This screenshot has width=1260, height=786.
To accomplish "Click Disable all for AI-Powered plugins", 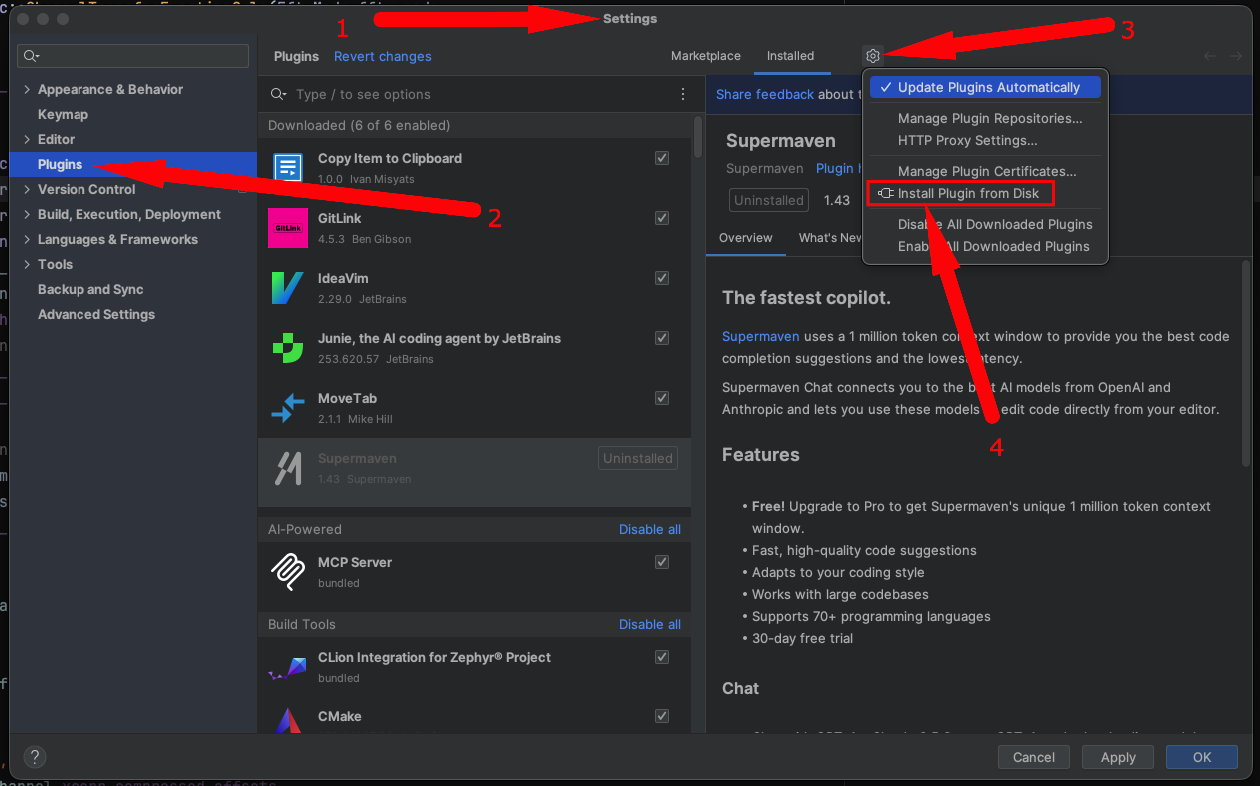I will pyautogui.click(x=649, y=529).
